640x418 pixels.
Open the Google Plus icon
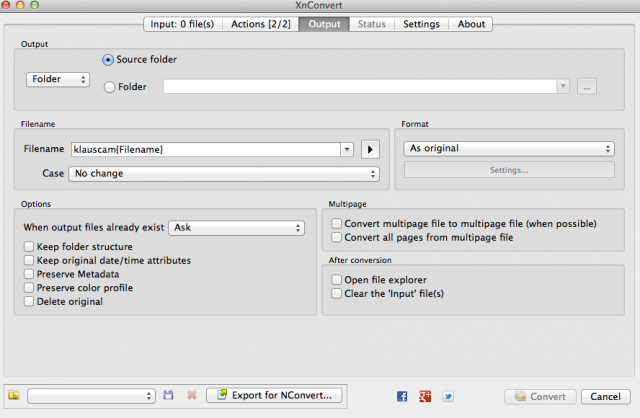(425, 396)
